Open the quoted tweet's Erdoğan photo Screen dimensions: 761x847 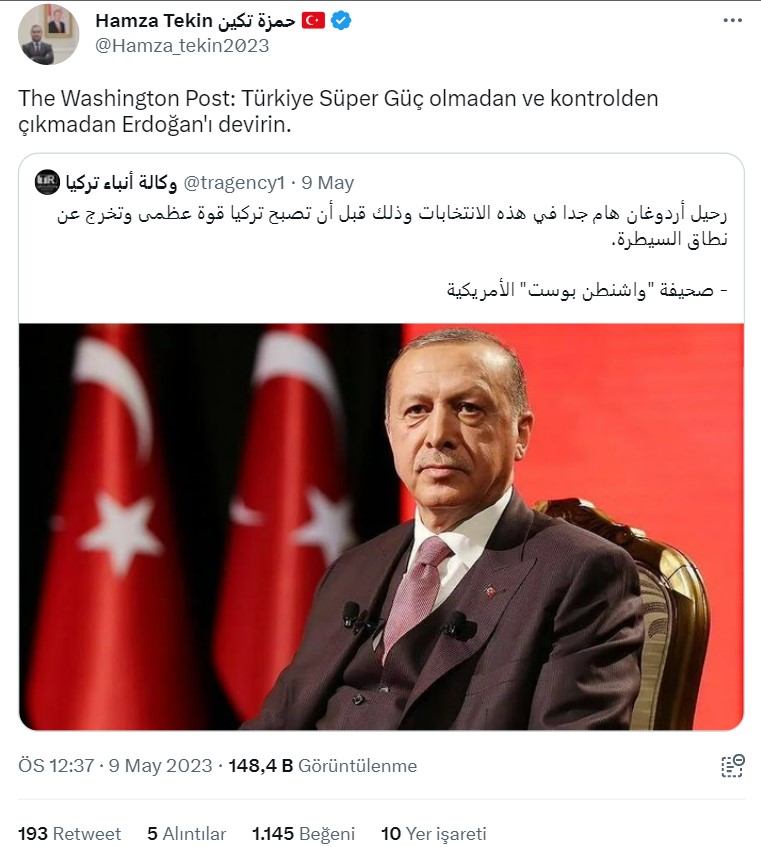(x=381, y=527)
